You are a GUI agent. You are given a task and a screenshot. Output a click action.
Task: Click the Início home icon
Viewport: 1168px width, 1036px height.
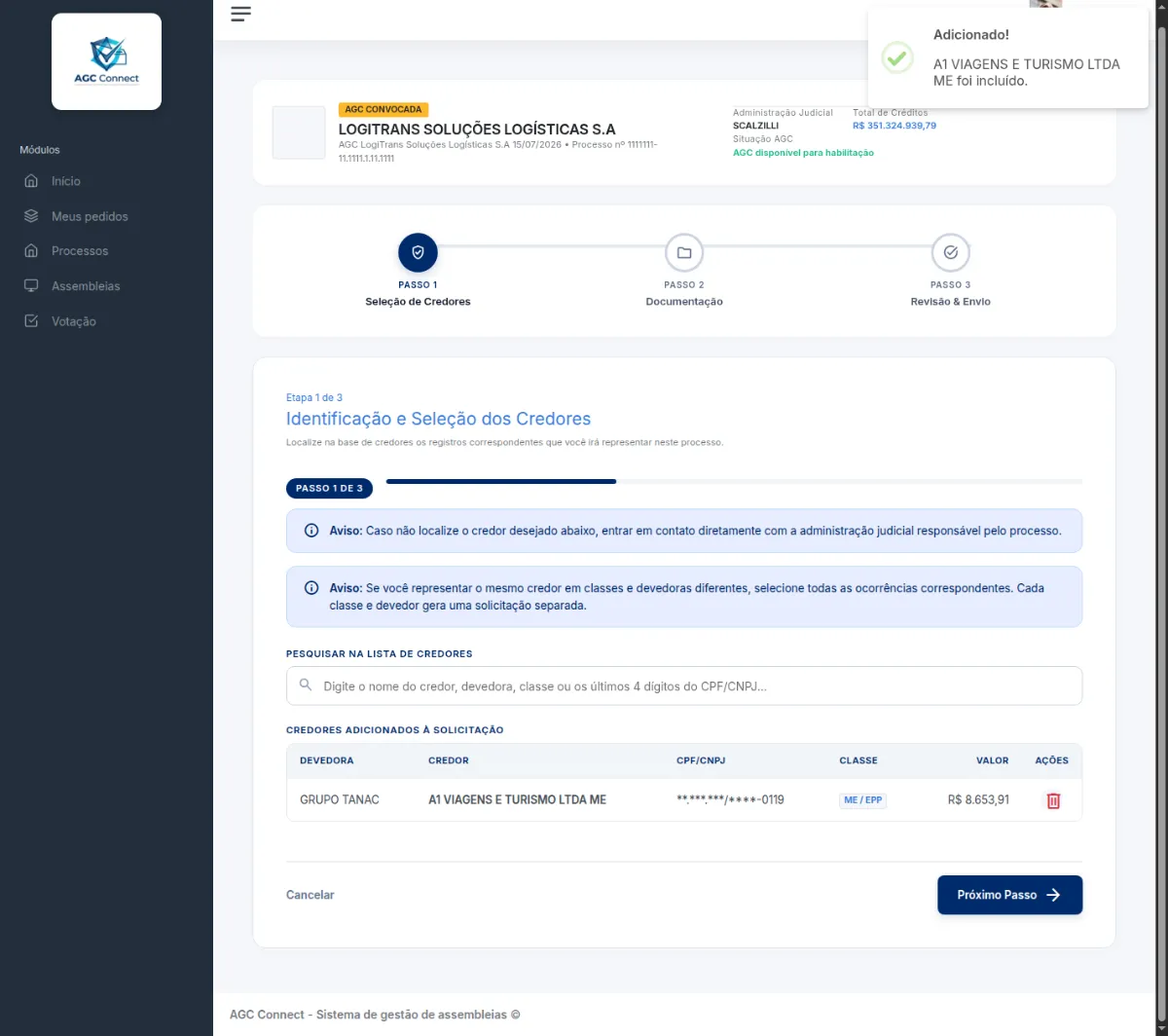pyautogui.click(x=31, y=181)
